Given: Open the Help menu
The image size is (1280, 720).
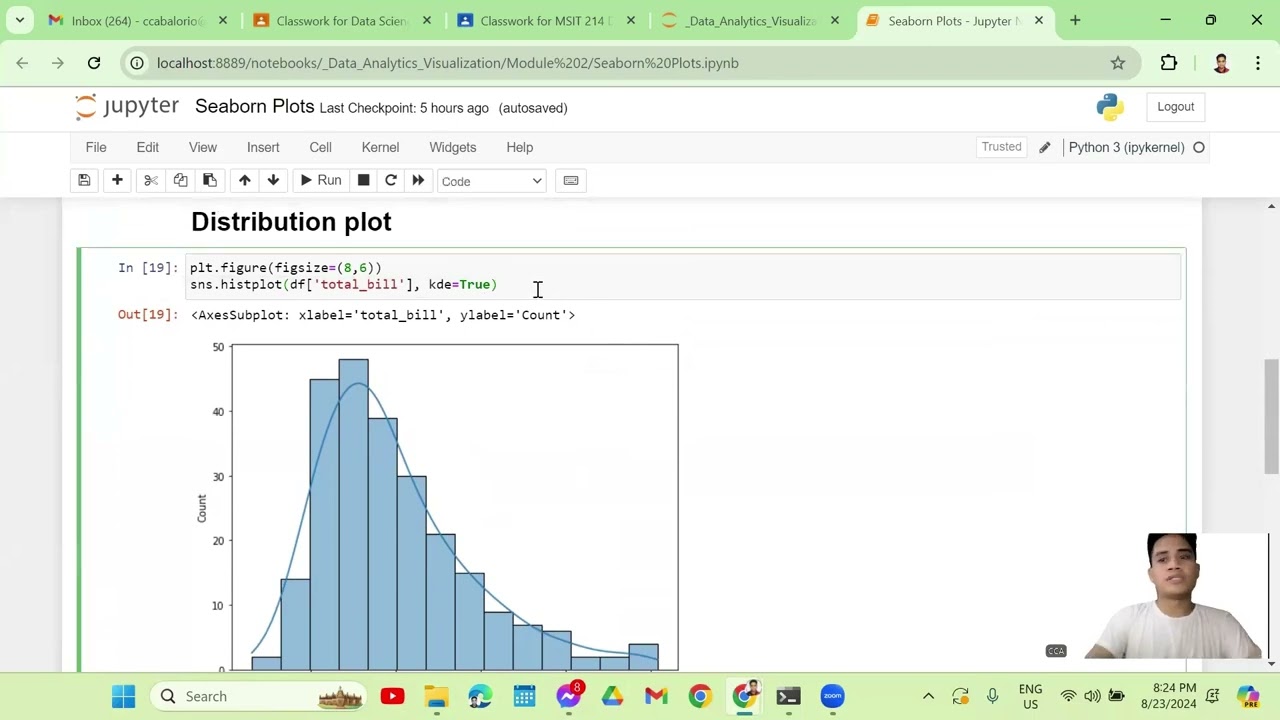Looking at the screenshot, I should click(520, 147).
